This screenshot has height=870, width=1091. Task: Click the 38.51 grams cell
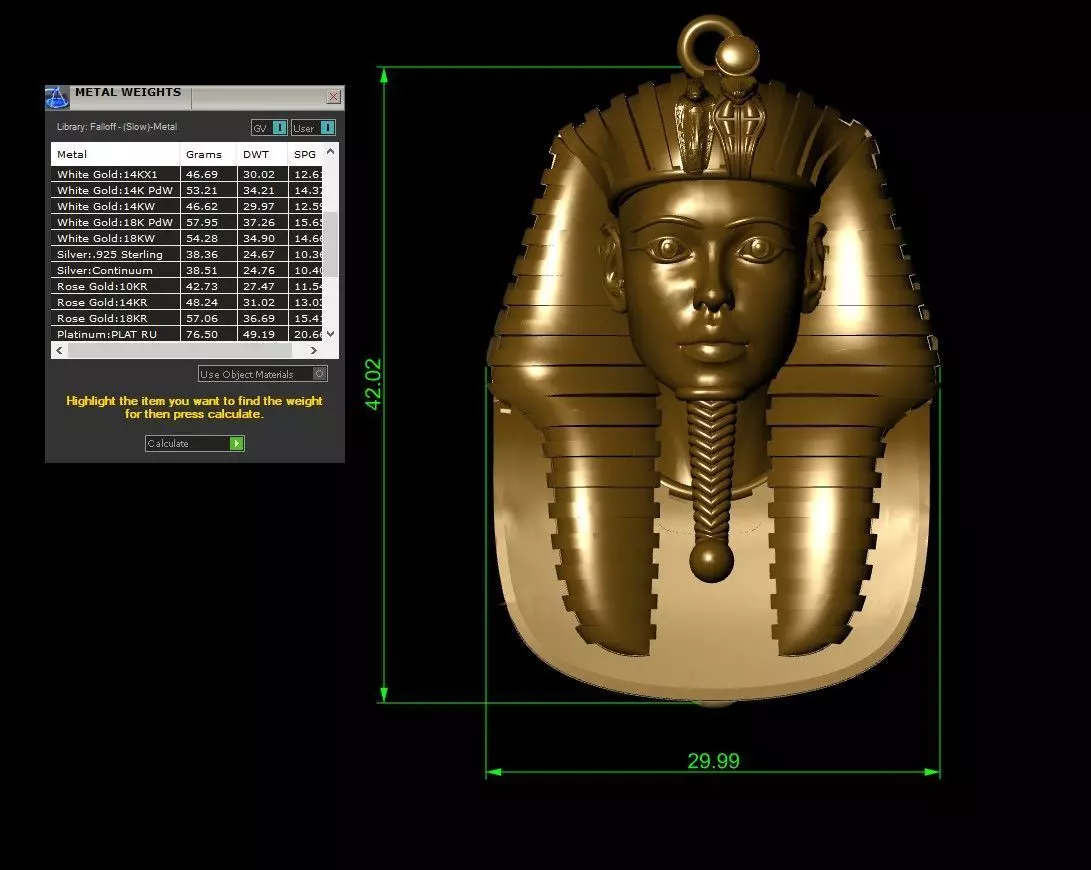pos(208,270)
